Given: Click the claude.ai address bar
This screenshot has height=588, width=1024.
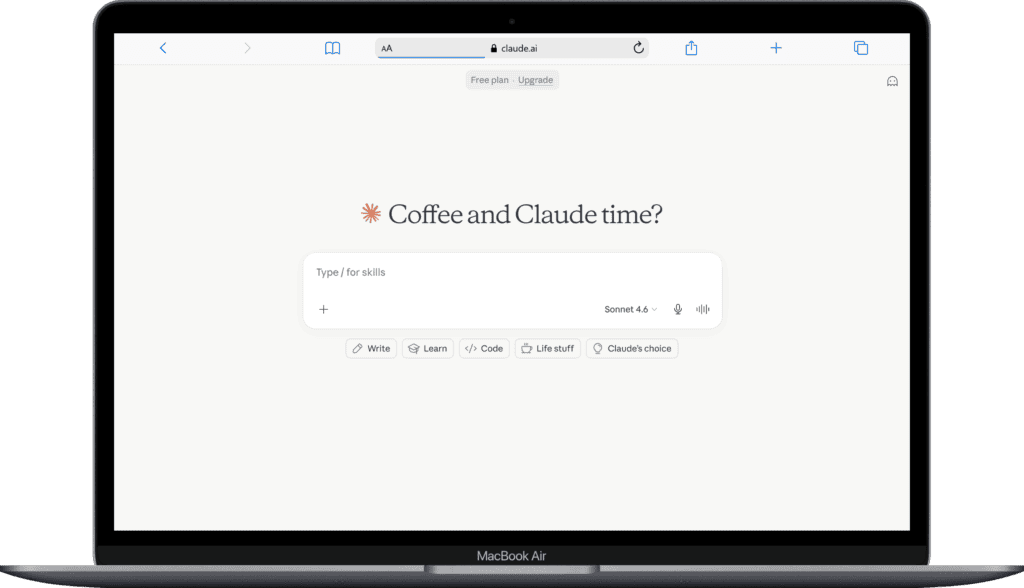Looking at the screenshot, I should click(x=513, y=48).
